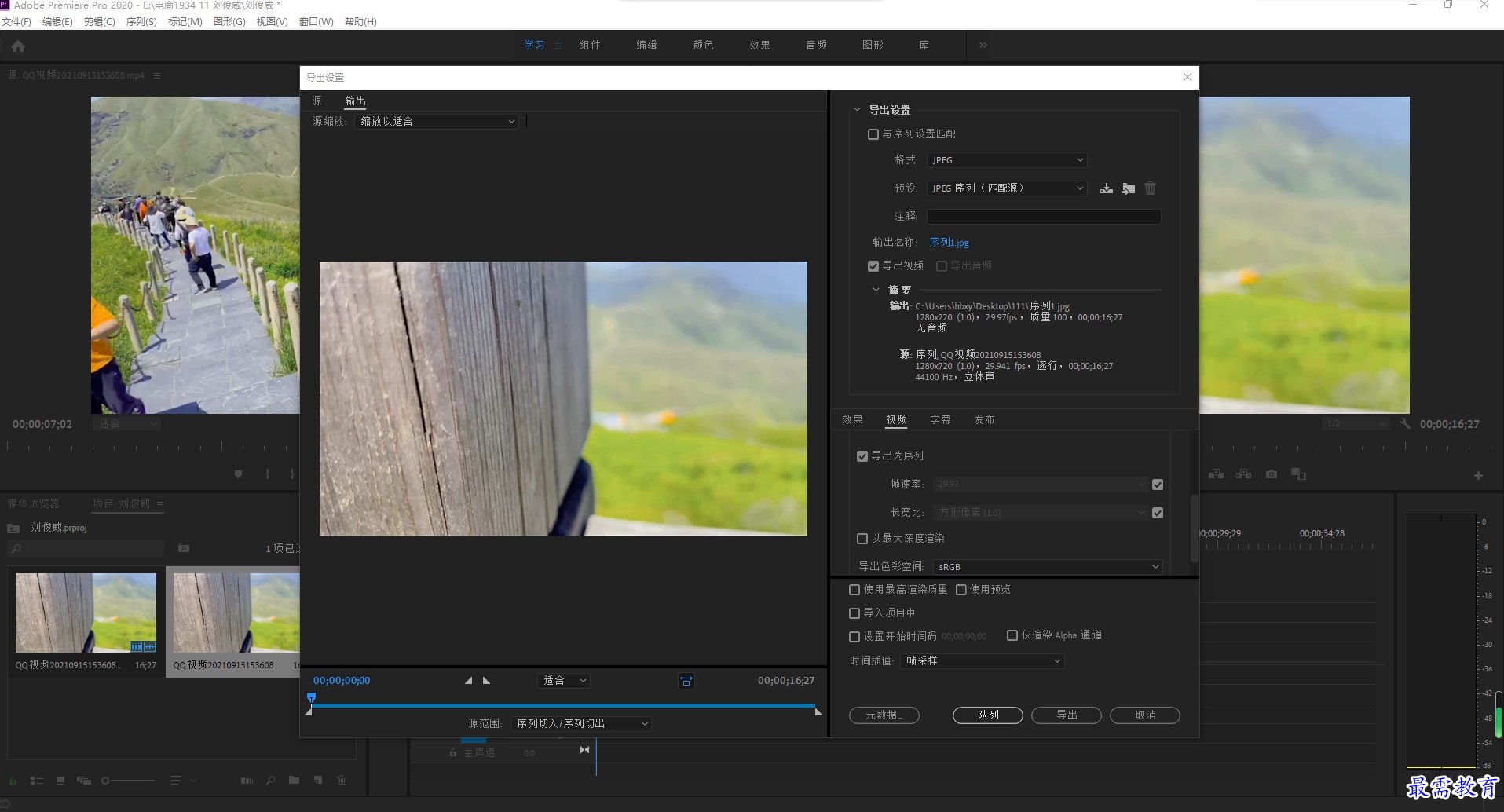Image resolution: width=1504 pixels, height=812 pixels.
Task: Open the source range dropdown
Action: tap(581, 724)
